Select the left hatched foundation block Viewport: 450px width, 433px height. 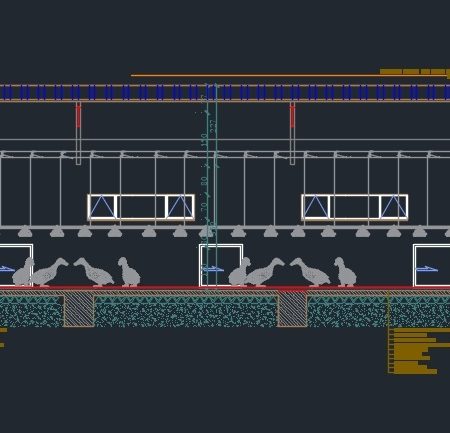[x=79, y=311]
